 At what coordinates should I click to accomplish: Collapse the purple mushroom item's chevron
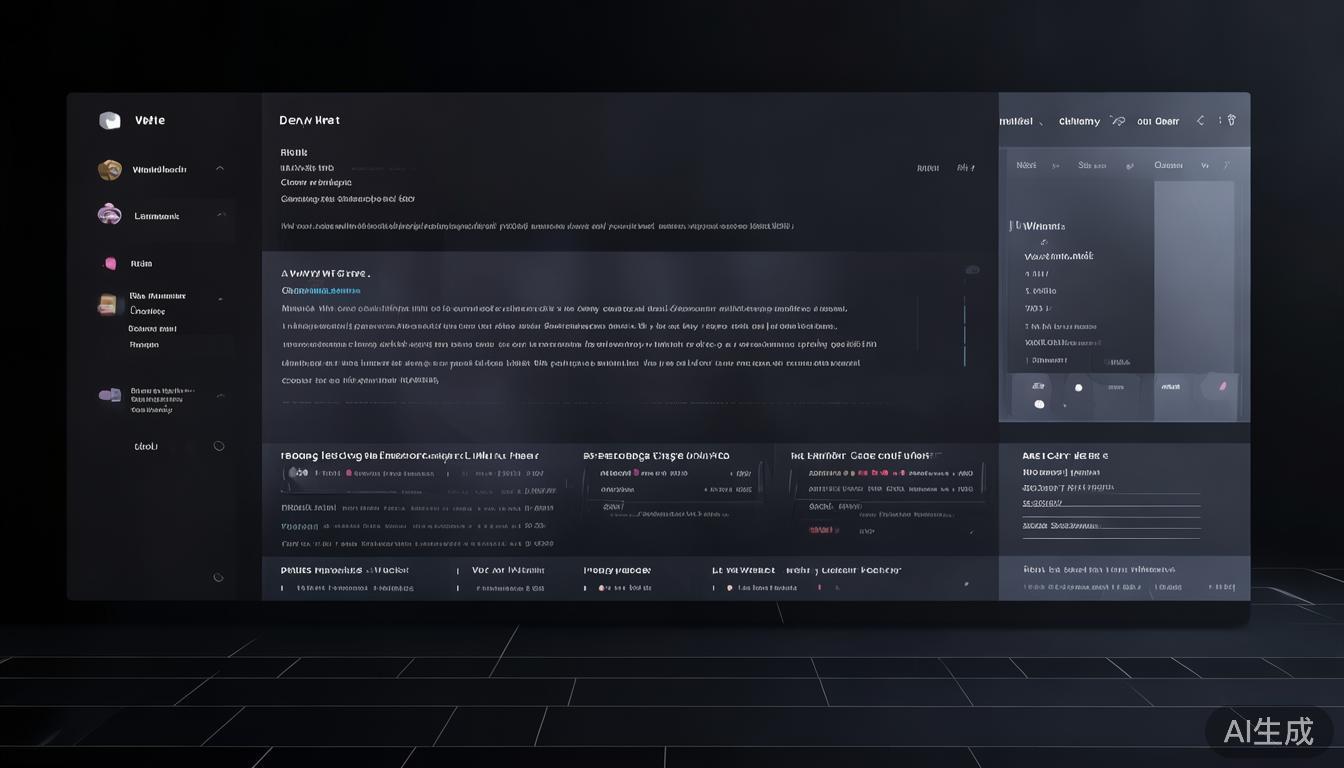tap(221, 215)
